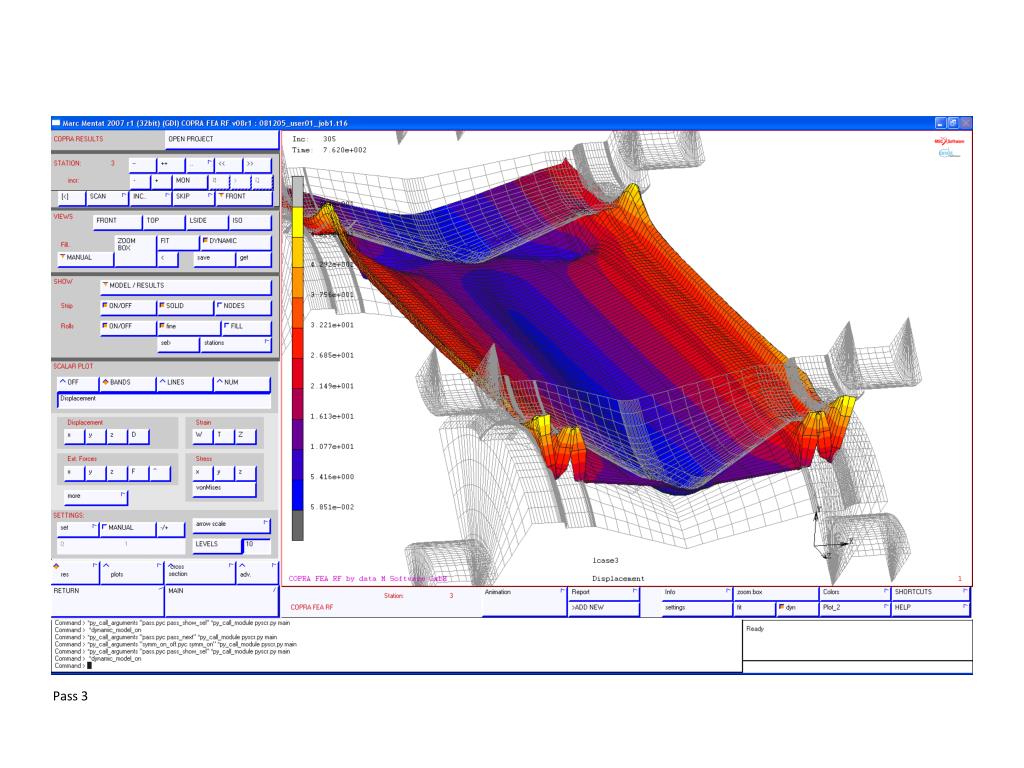This screenshot has width=1024, height=768.
Task: Select the adv. radio option
Action: 257,572
